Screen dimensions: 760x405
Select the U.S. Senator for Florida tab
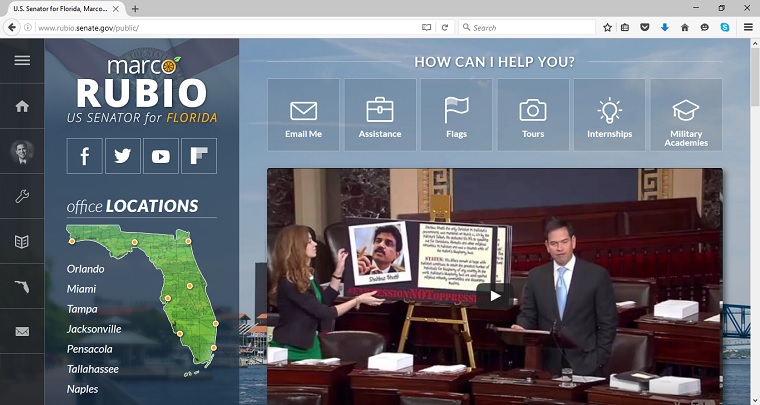(x=65, y=9)
